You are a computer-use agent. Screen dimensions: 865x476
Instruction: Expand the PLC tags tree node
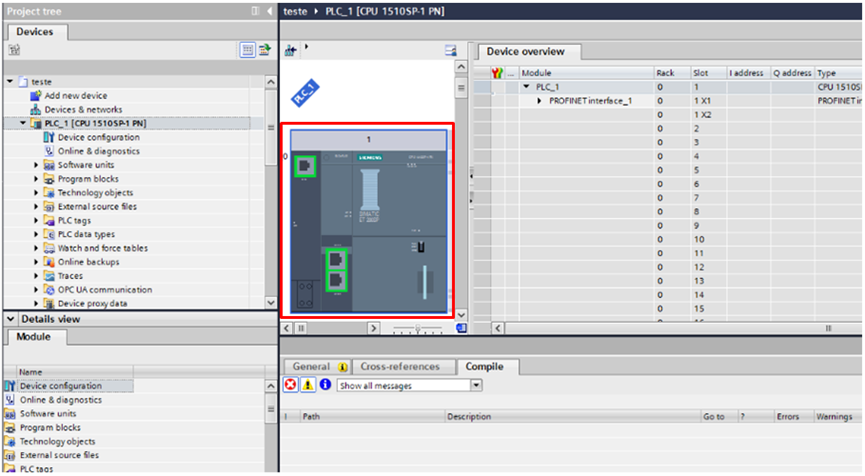(x=37, y=221)
